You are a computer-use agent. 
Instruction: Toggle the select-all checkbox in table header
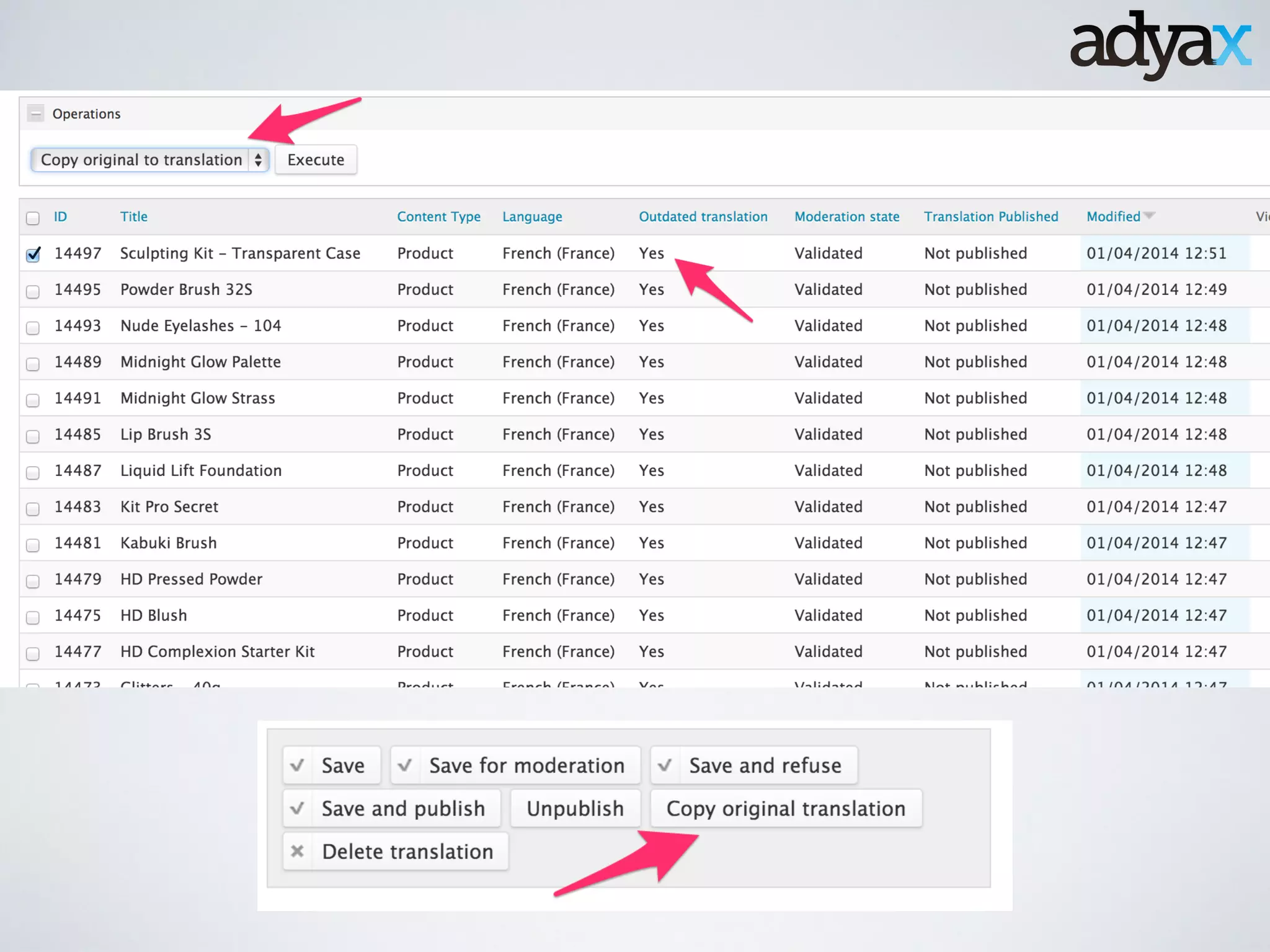[x=33, y=218]
